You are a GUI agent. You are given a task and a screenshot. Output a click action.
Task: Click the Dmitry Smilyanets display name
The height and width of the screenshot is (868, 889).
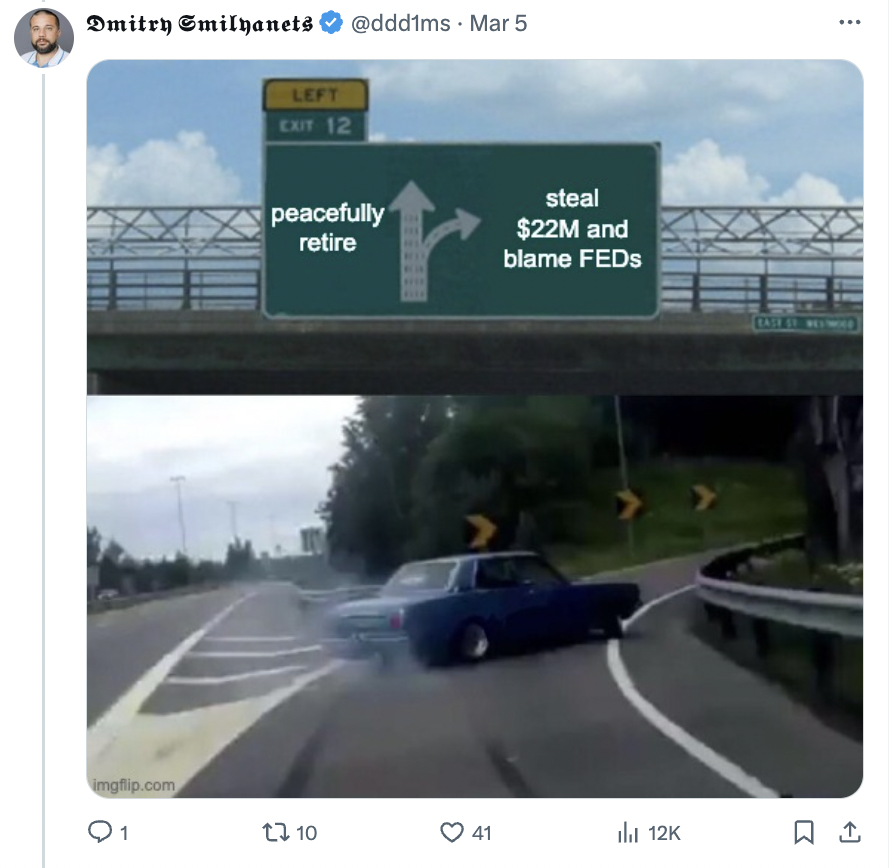point(199,24)
